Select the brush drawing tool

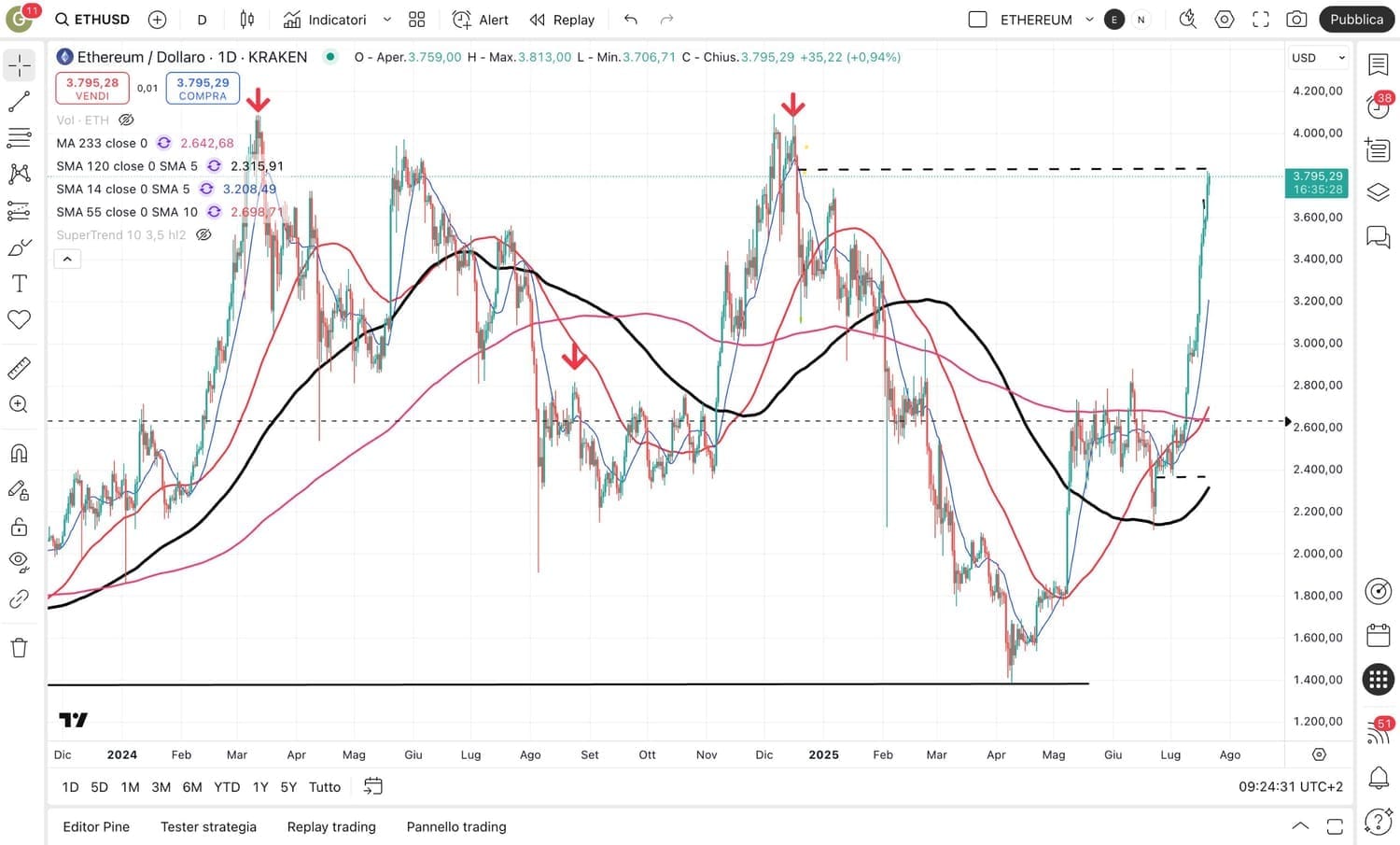(20, 247)
